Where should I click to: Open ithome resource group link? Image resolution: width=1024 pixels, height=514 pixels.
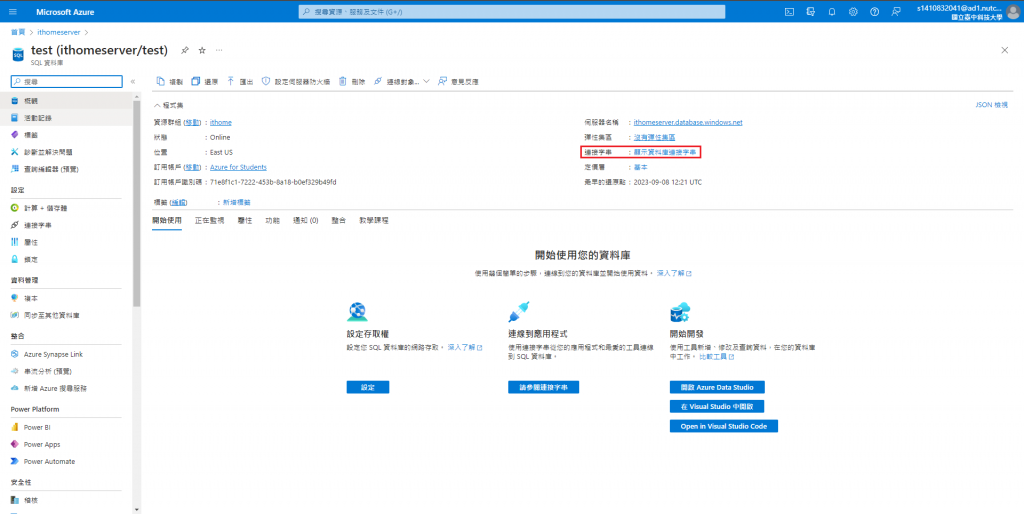[221, 122]
